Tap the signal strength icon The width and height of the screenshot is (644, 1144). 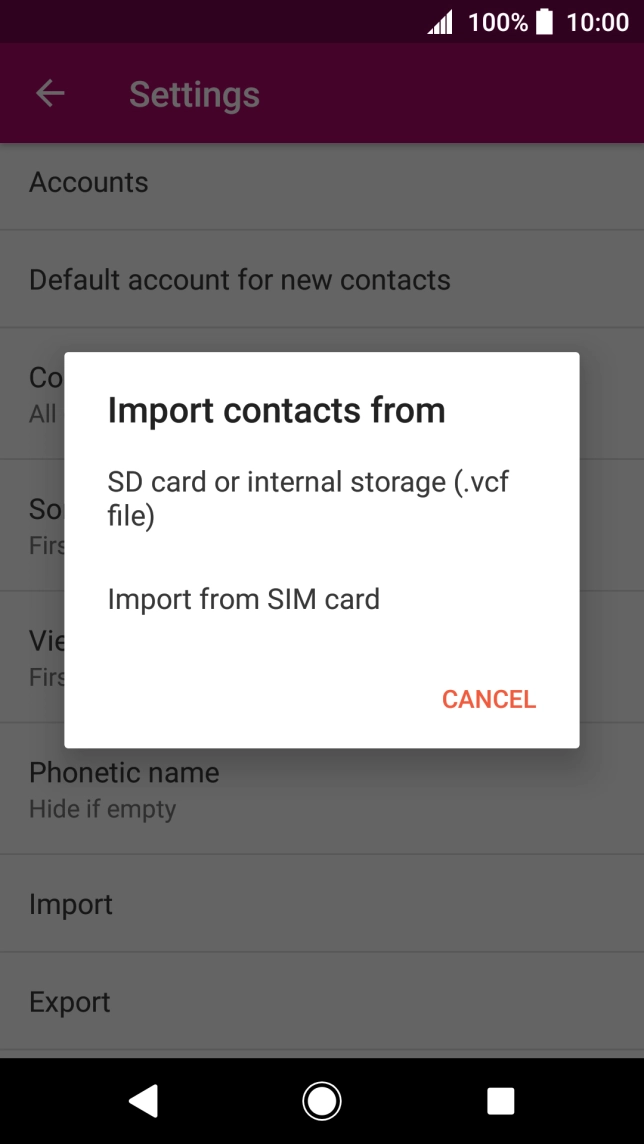coord(440,21)
